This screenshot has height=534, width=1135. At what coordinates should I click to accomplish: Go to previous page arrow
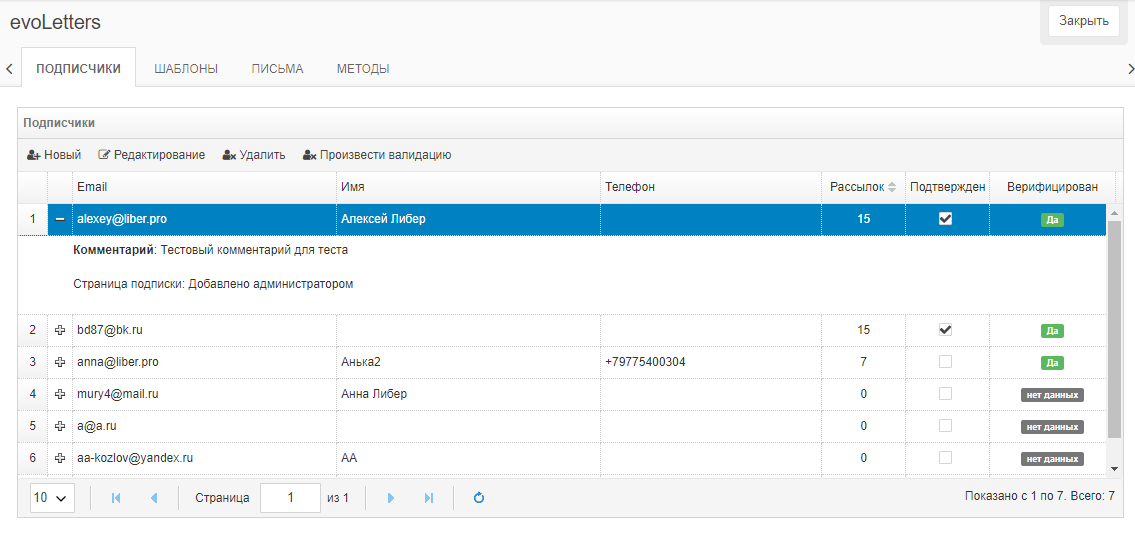coord(153,498)
